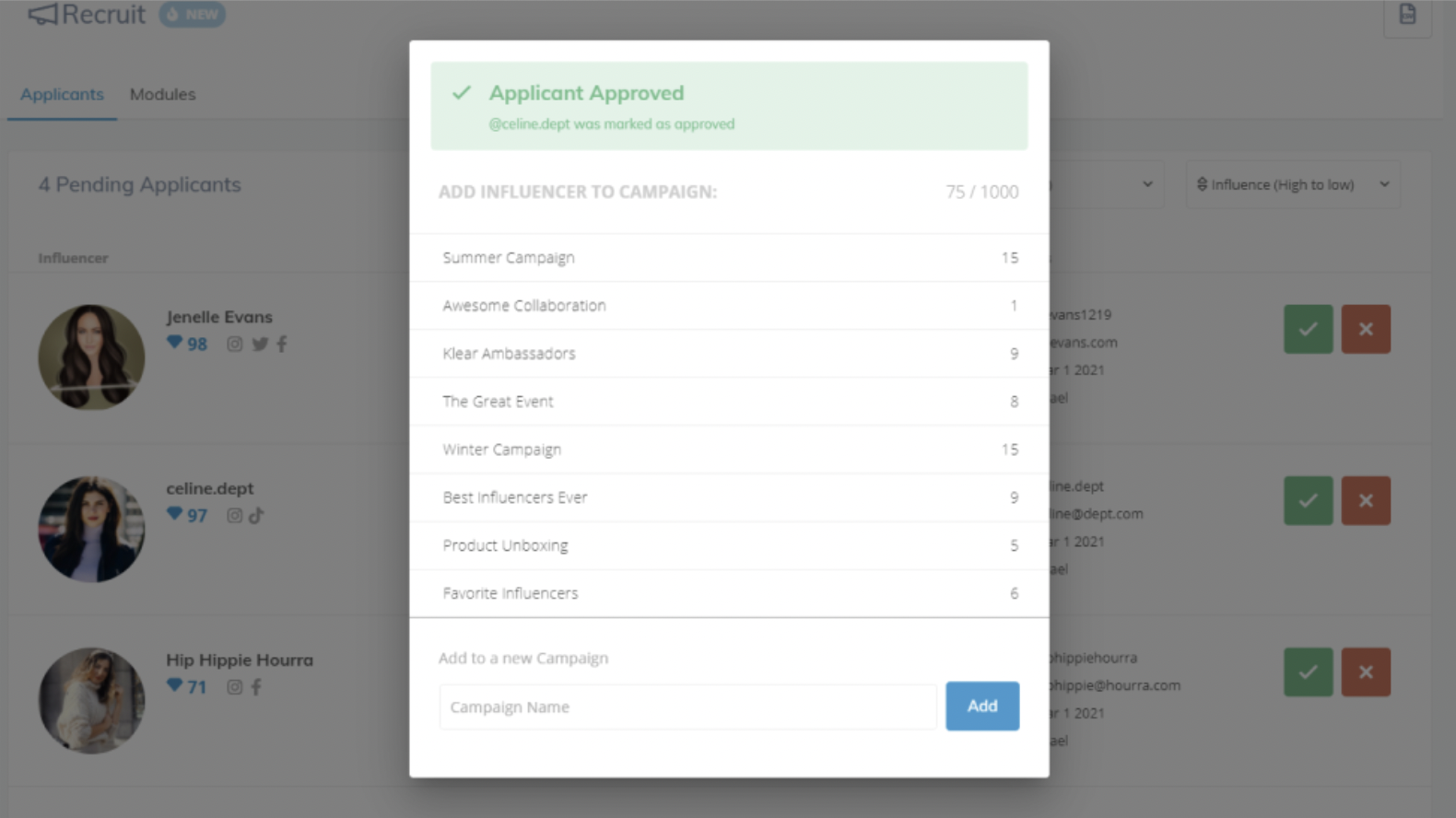The image size is (1456, 818).
Task: Expand the filter dropdown beside the sort menu
Action: (1107, 184)
